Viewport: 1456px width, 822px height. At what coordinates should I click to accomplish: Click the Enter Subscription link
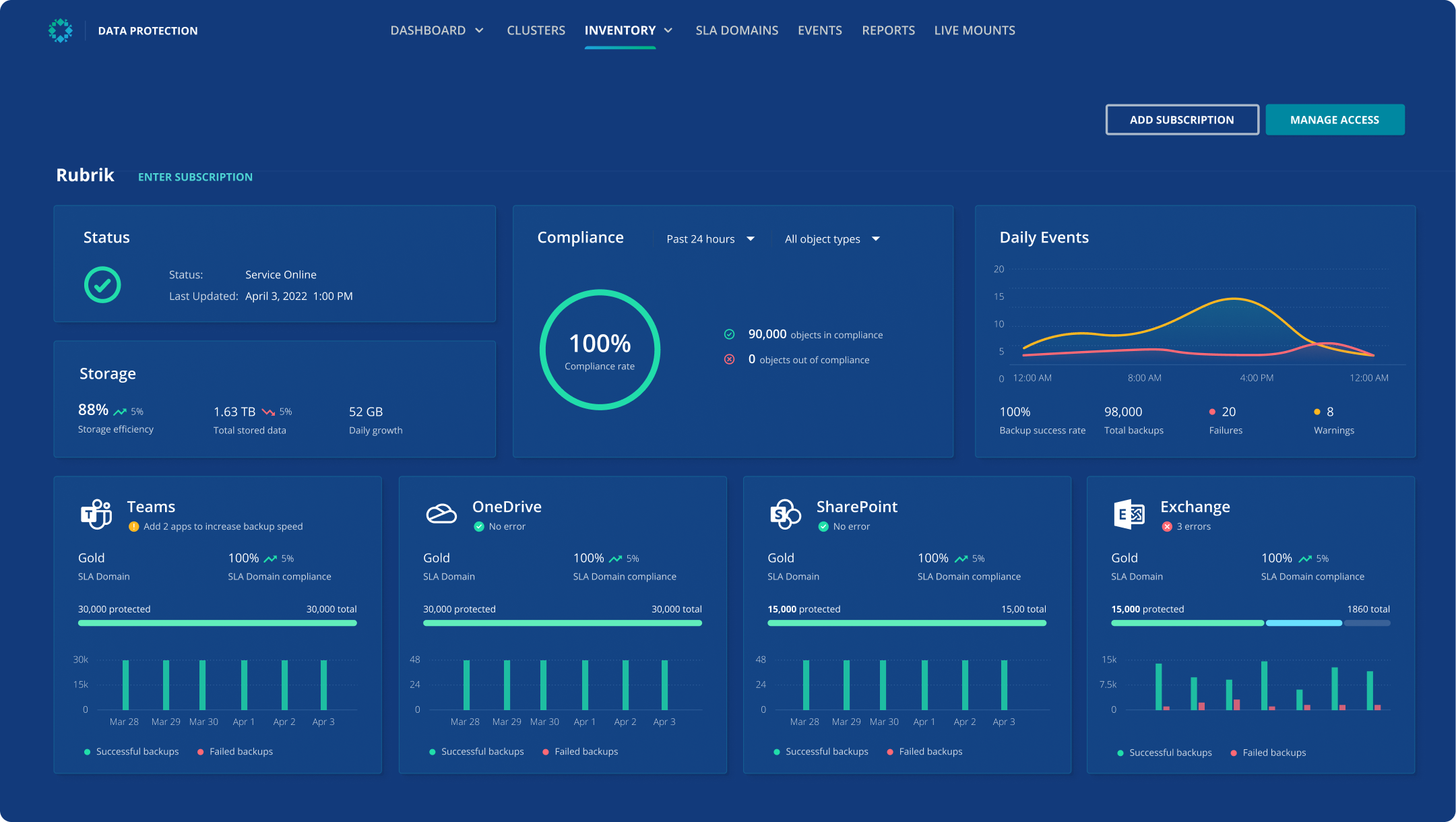pos(195,177)
